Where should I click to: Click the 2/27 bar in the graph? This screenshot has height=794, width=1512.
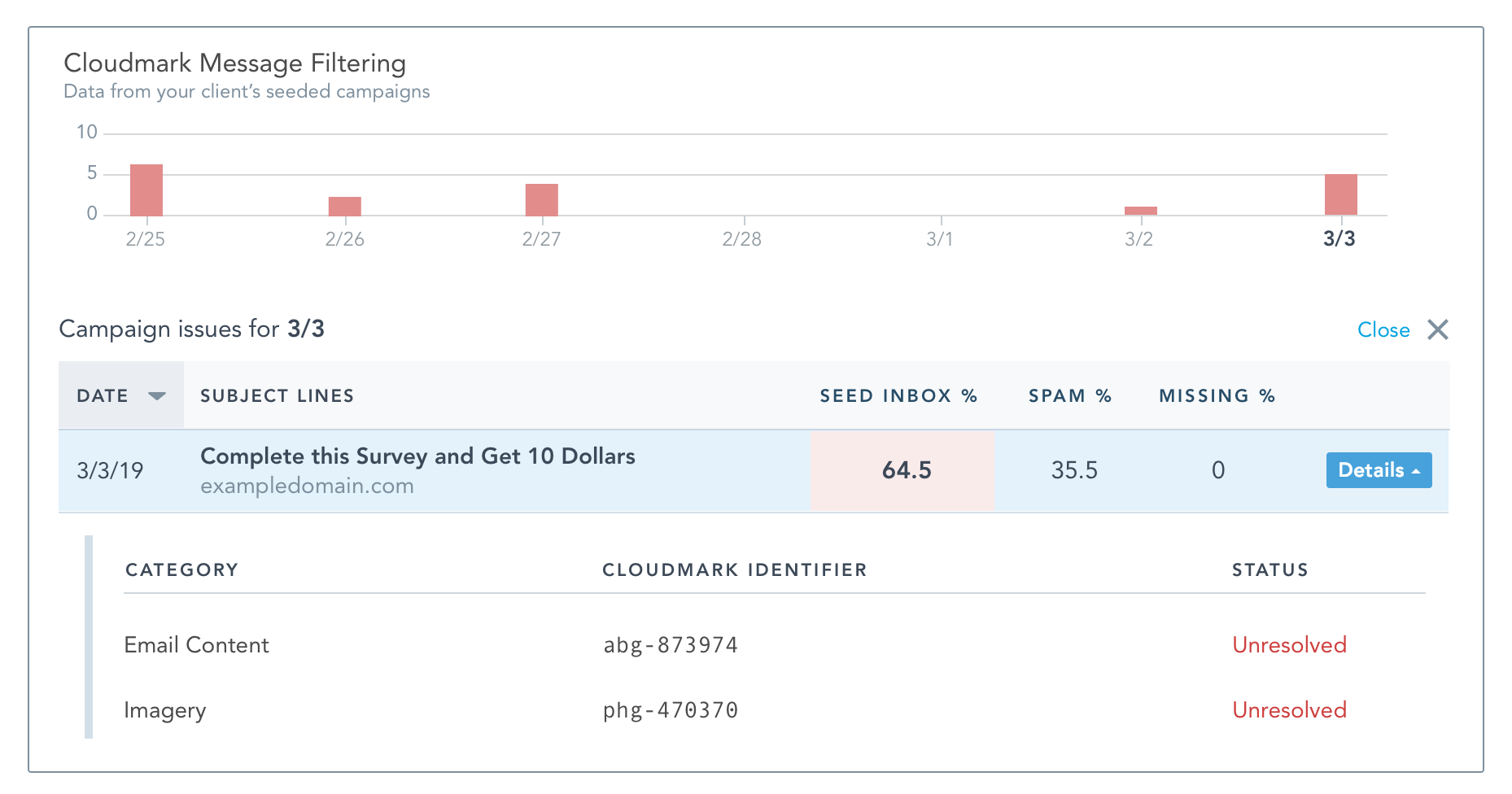pyautogui.click(x=540, y=198)
